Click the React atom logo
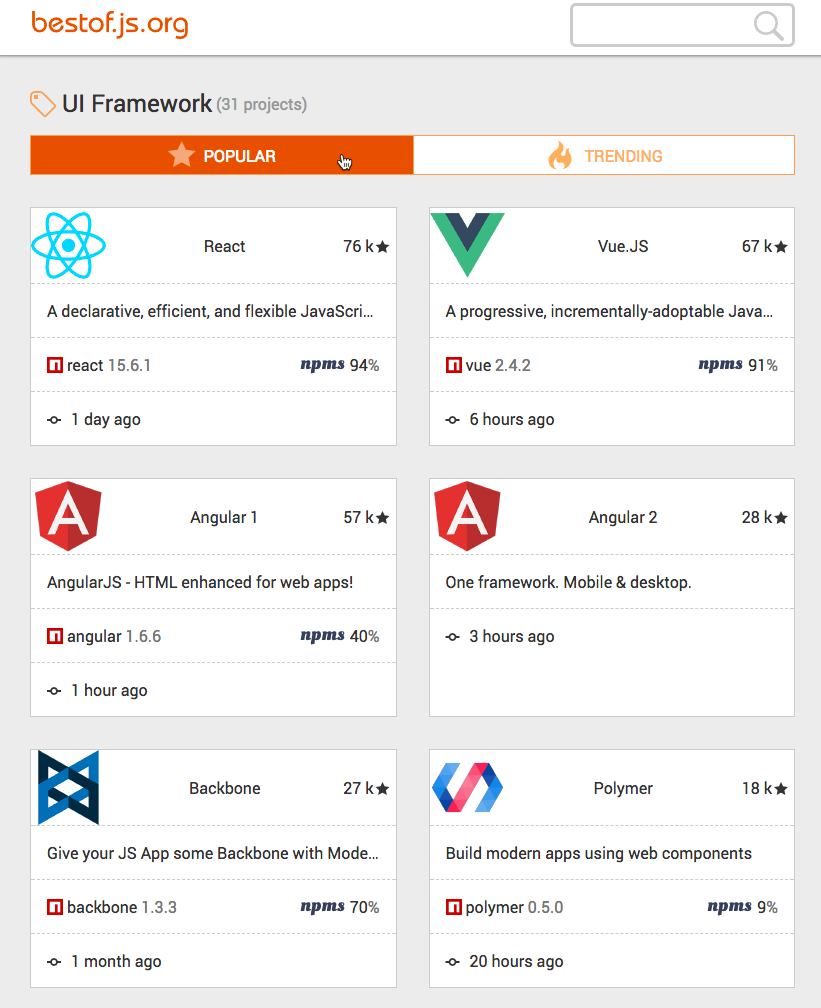 point(69,246)
